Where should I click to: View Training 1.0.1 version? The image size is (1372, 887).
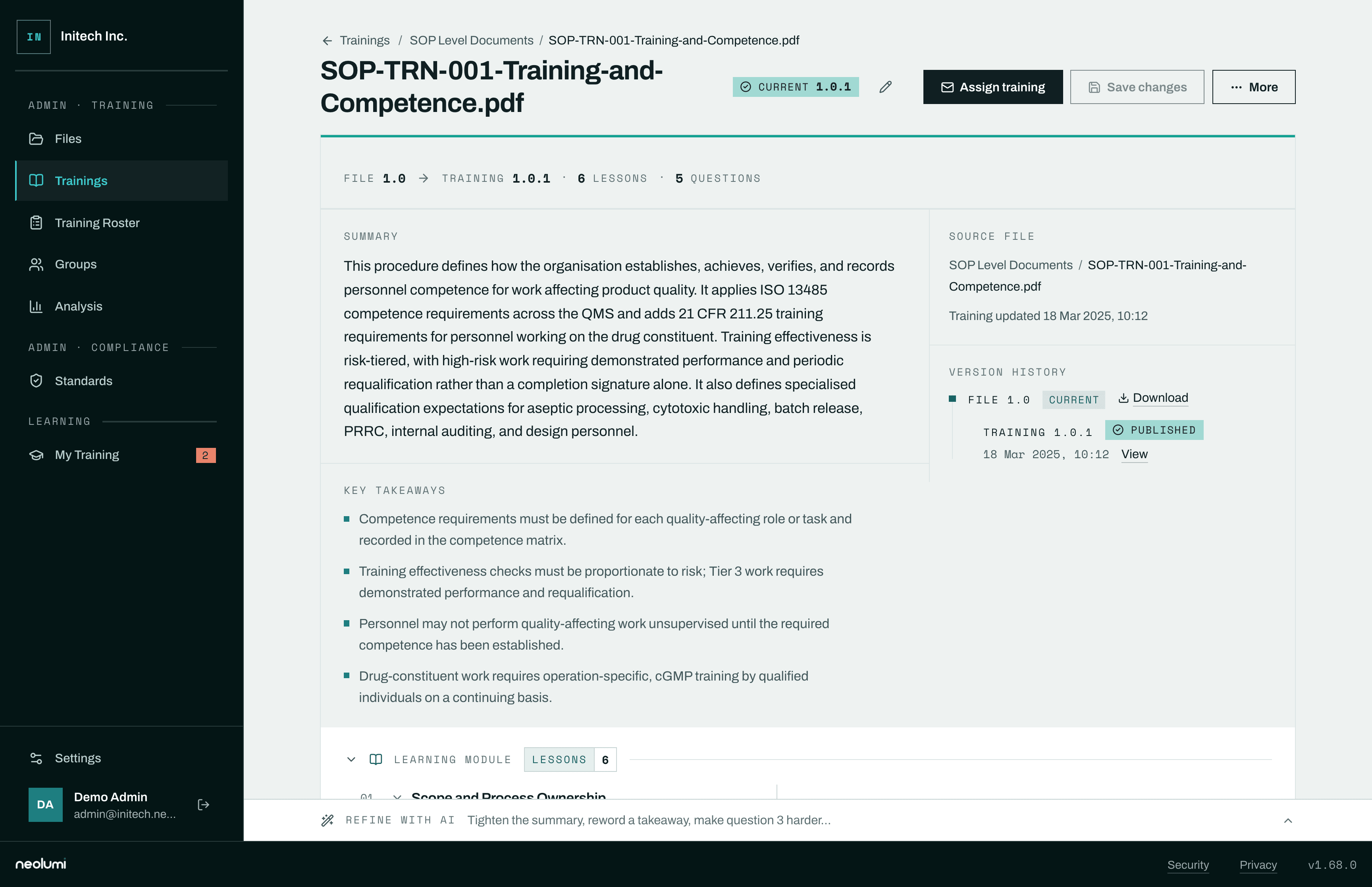tap(1134, 455)
